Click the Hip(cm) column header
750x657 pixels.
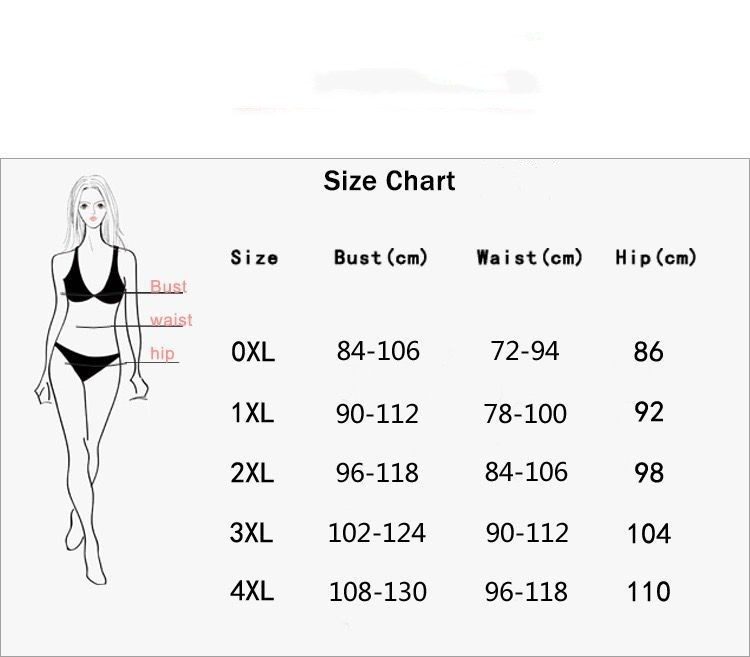pyautogui.click(x=655, y=257)
